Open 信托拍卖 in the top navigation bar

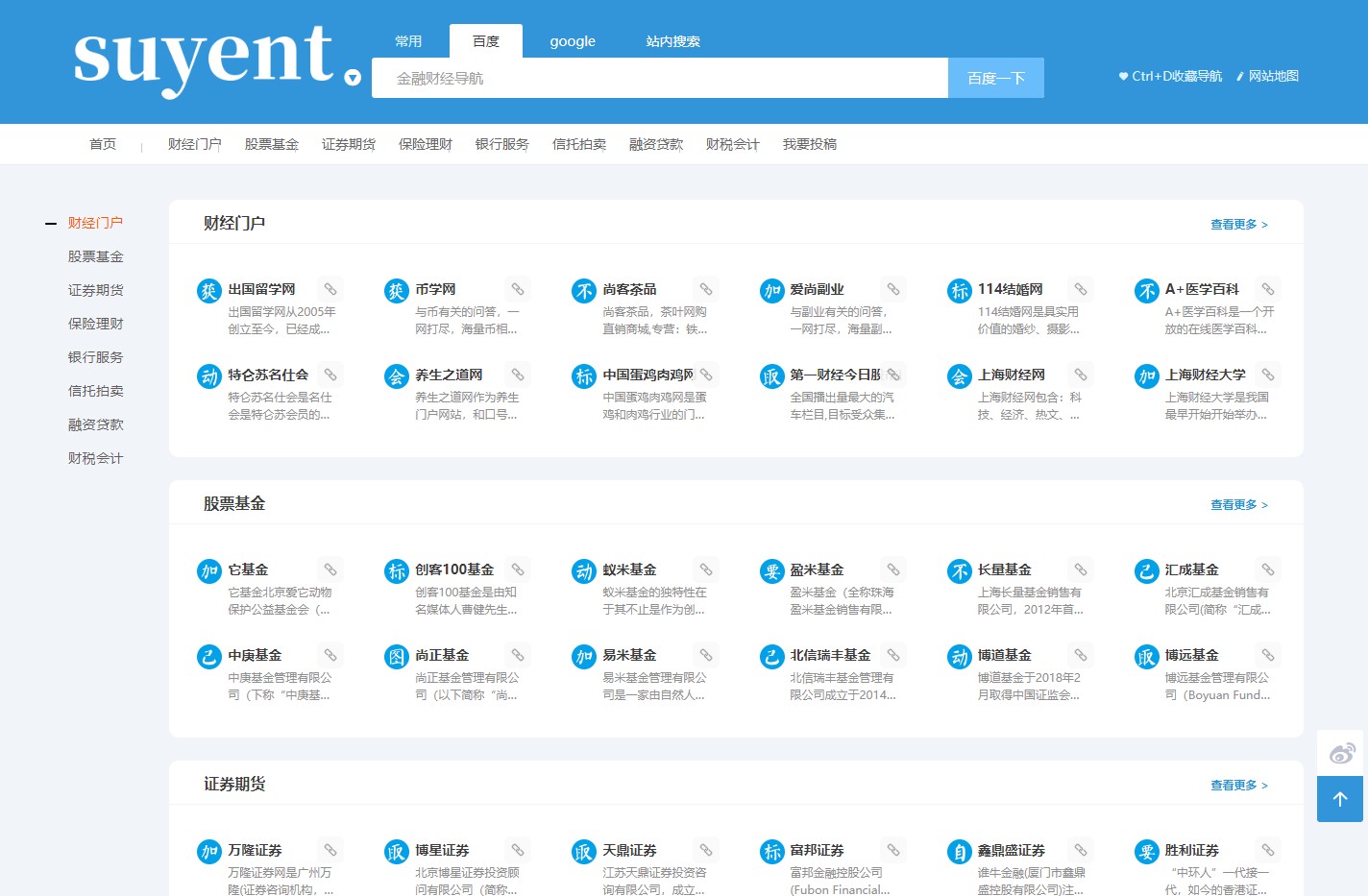(x=578, y=144)
